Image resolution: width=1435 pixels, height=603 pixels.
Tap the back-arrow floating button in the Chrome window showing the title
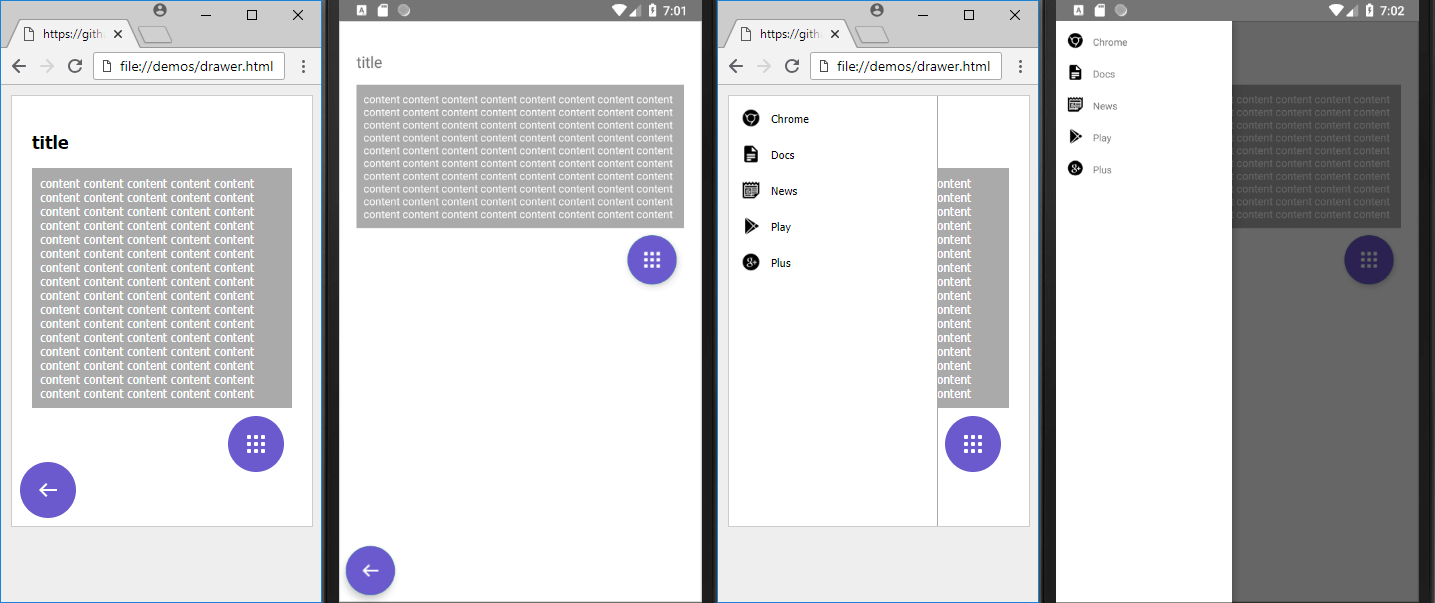click(48, 490)
